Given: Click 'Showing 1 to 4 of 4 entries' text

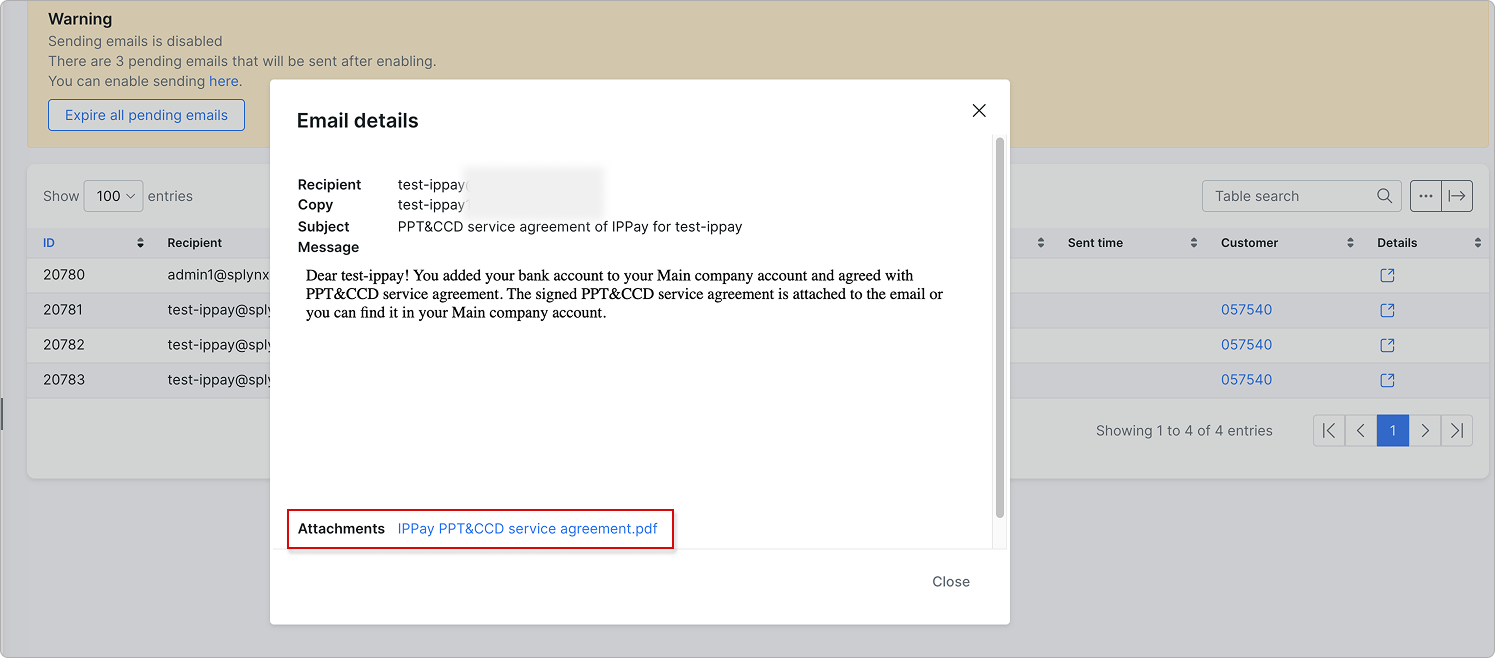Looking at the screenshot, I should click(x=1184, y=431).
